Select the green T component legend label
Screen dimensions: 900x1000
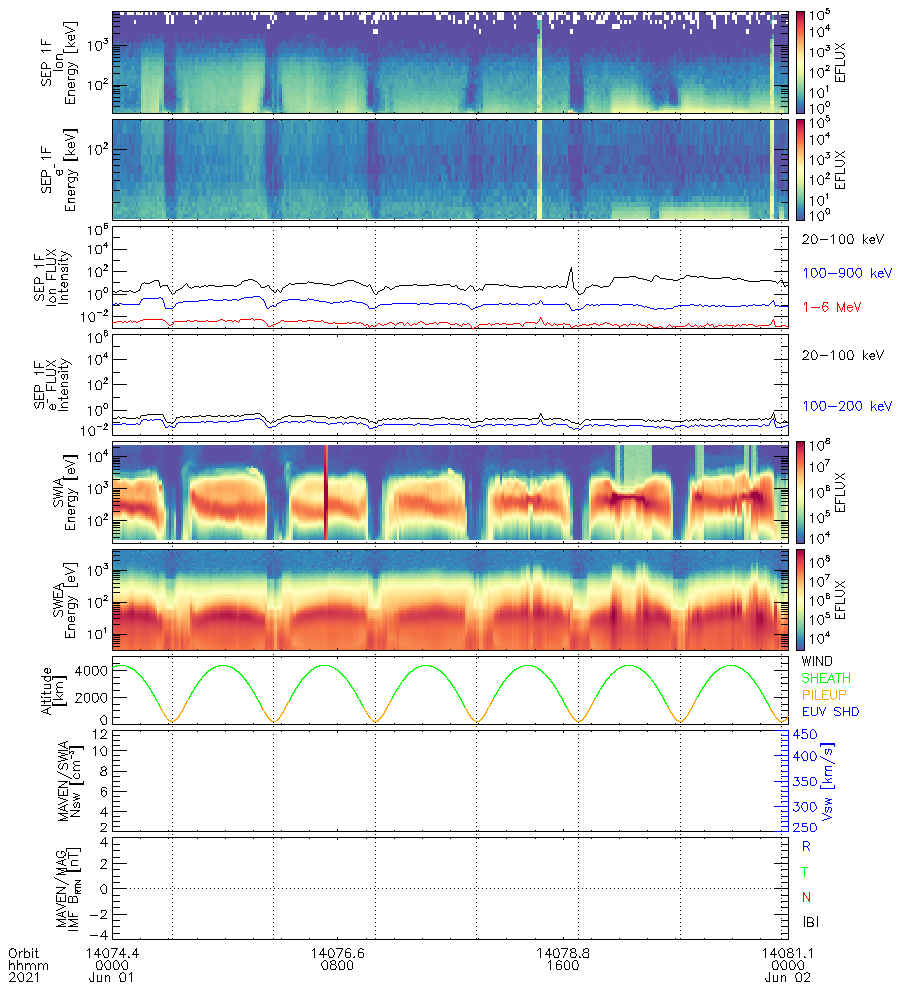pyautogui.click(x=806, y=872)
